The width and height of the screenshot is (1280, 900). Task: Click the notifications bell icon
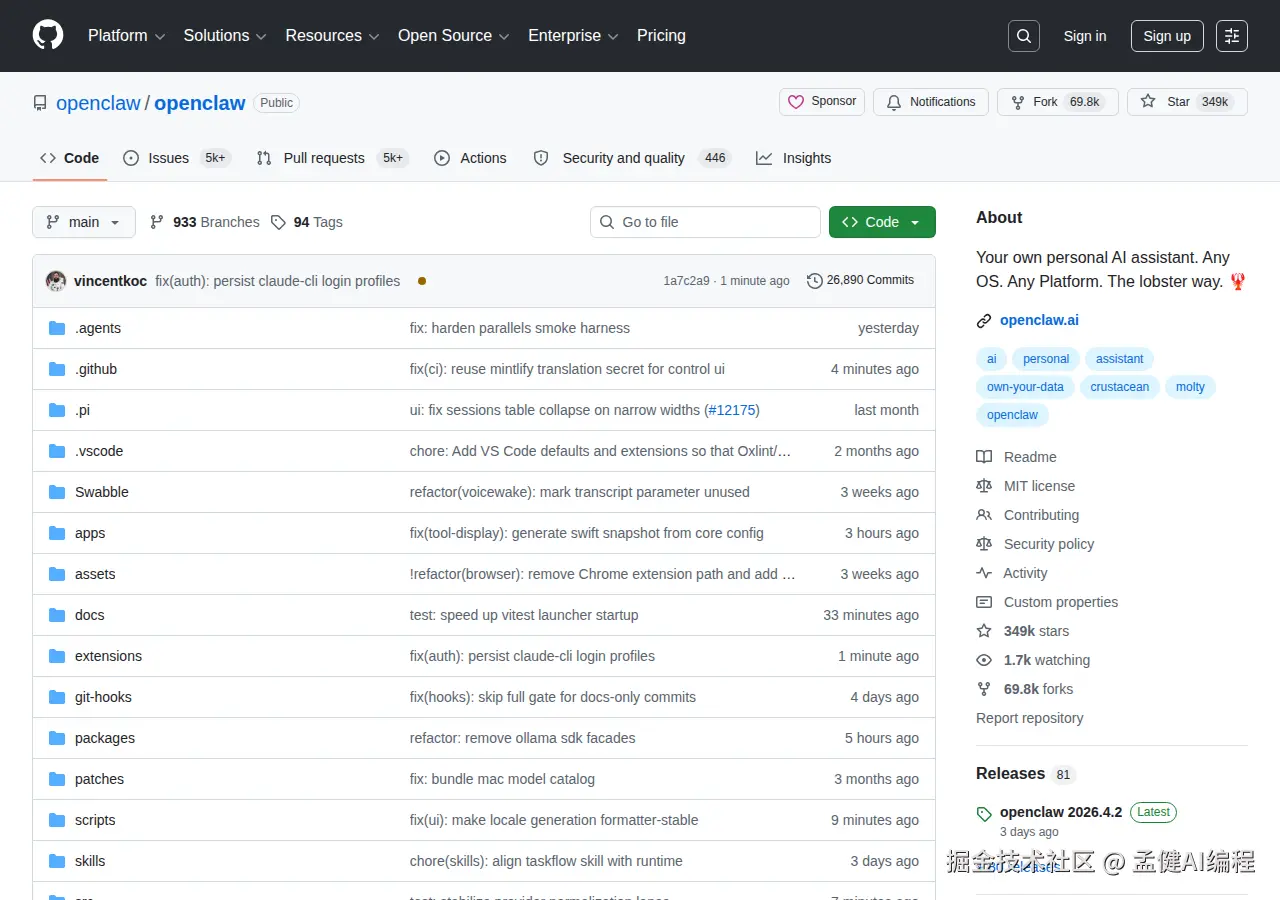point(893,101)
